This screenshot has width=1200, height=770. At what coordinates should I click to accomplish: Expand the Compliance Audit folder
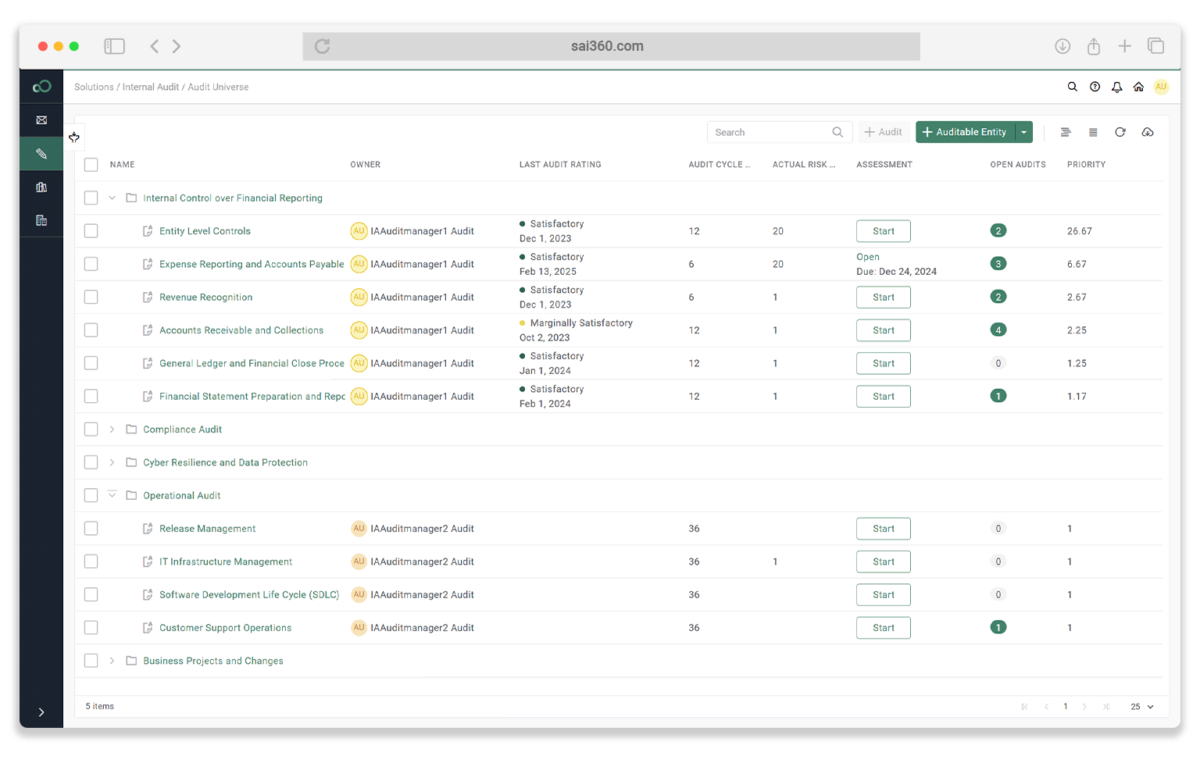pos(112,430)
